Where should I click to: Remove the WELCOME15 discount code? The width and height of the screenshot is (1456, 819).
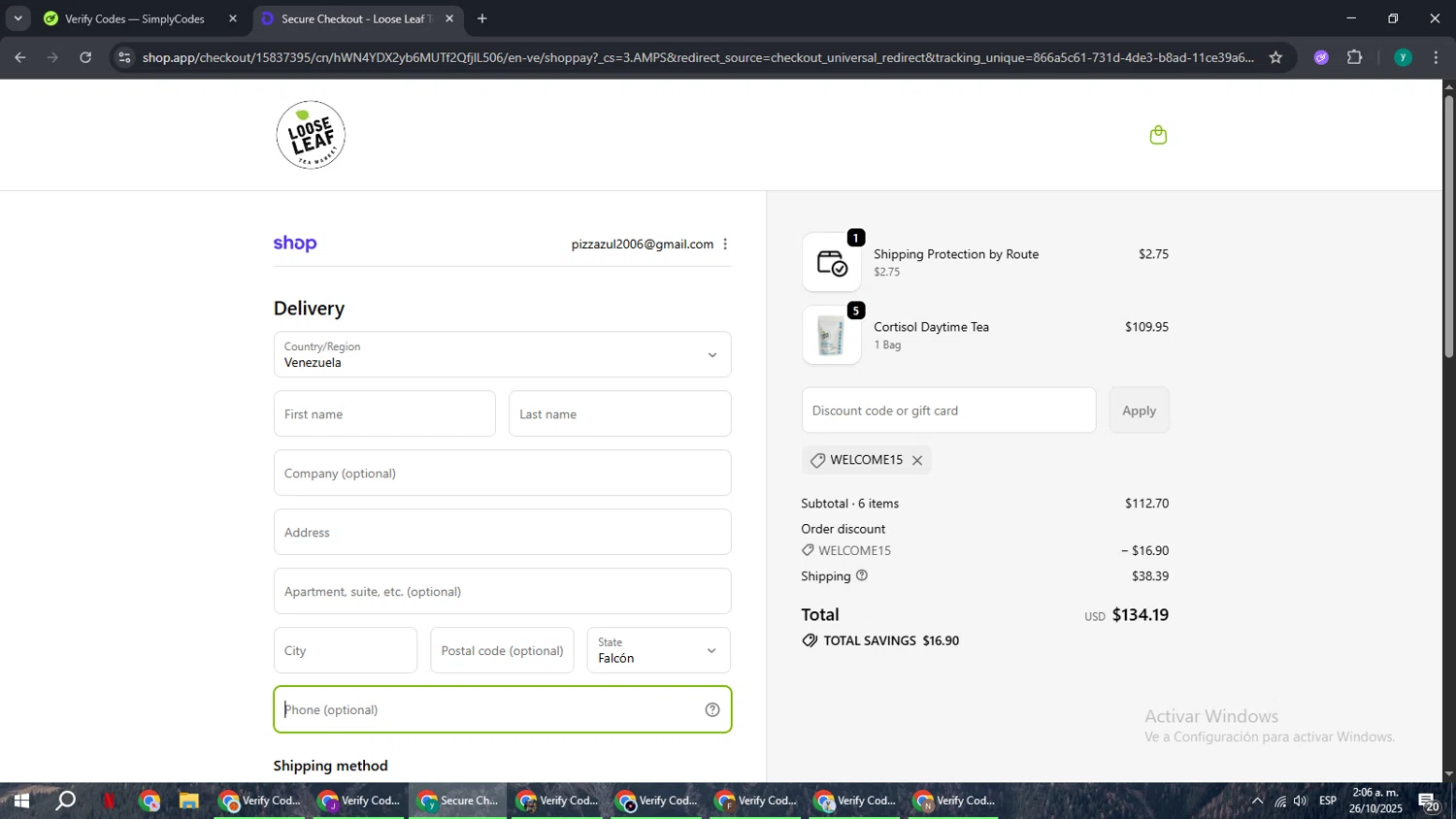[917, 460]
